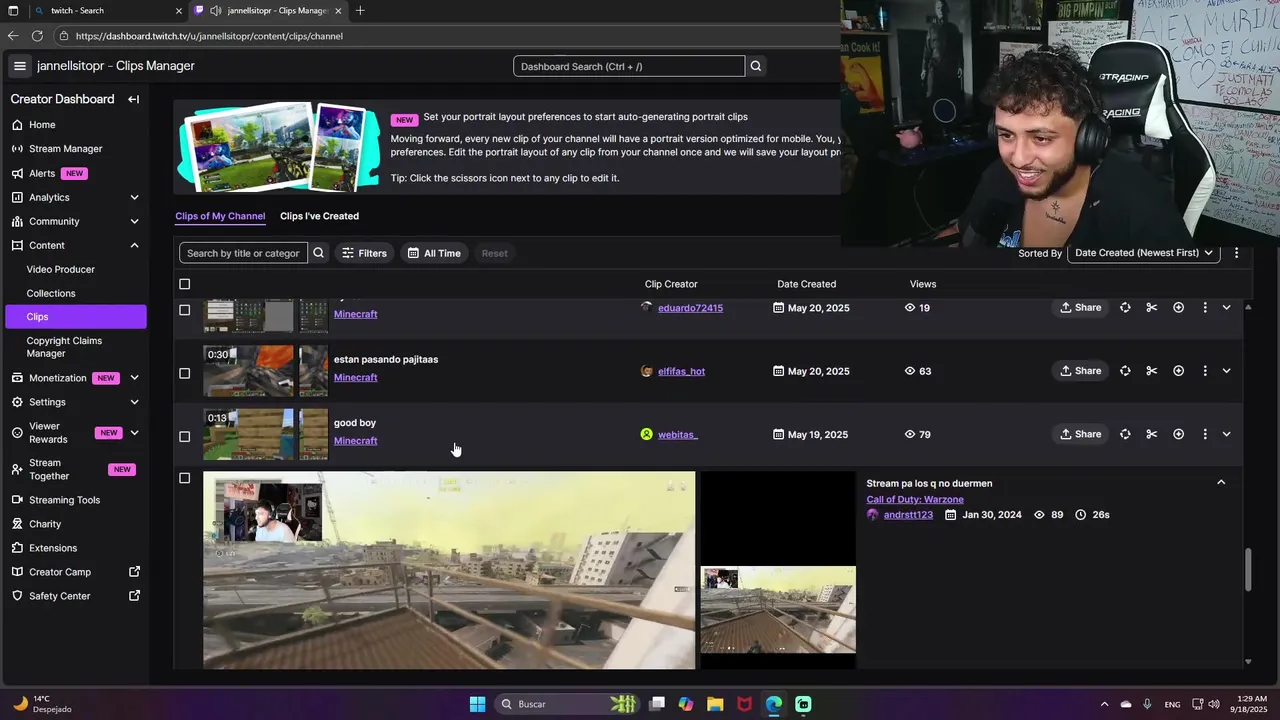
Task: Click the Dashboard Search magnifier button
Action: (x=756, y=66)
